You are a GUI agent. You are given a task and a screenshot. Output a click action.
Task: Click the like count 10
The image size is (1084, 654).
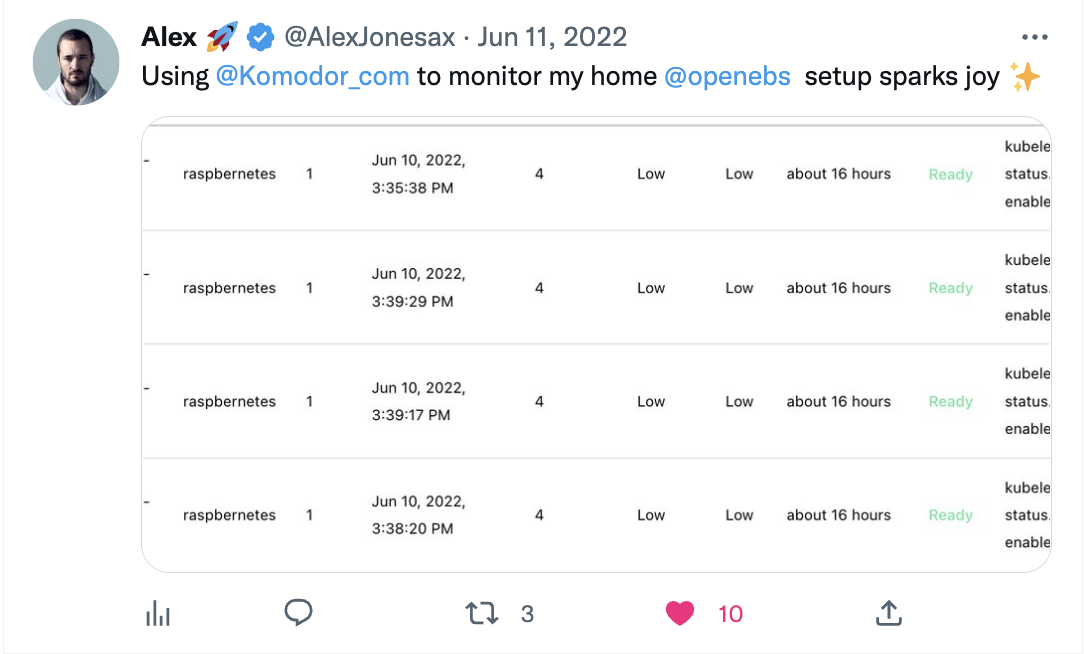(730, 614)
